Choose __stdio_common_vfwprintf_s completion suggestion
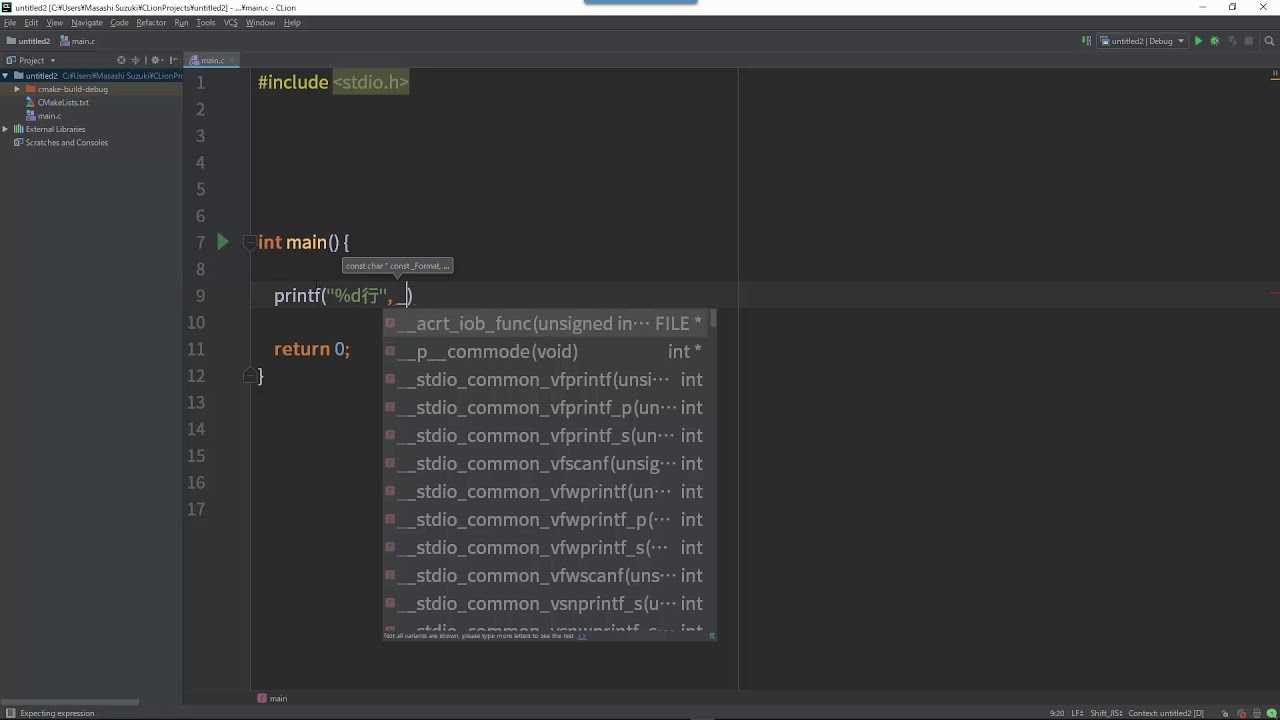 click(x=546, y=547)
